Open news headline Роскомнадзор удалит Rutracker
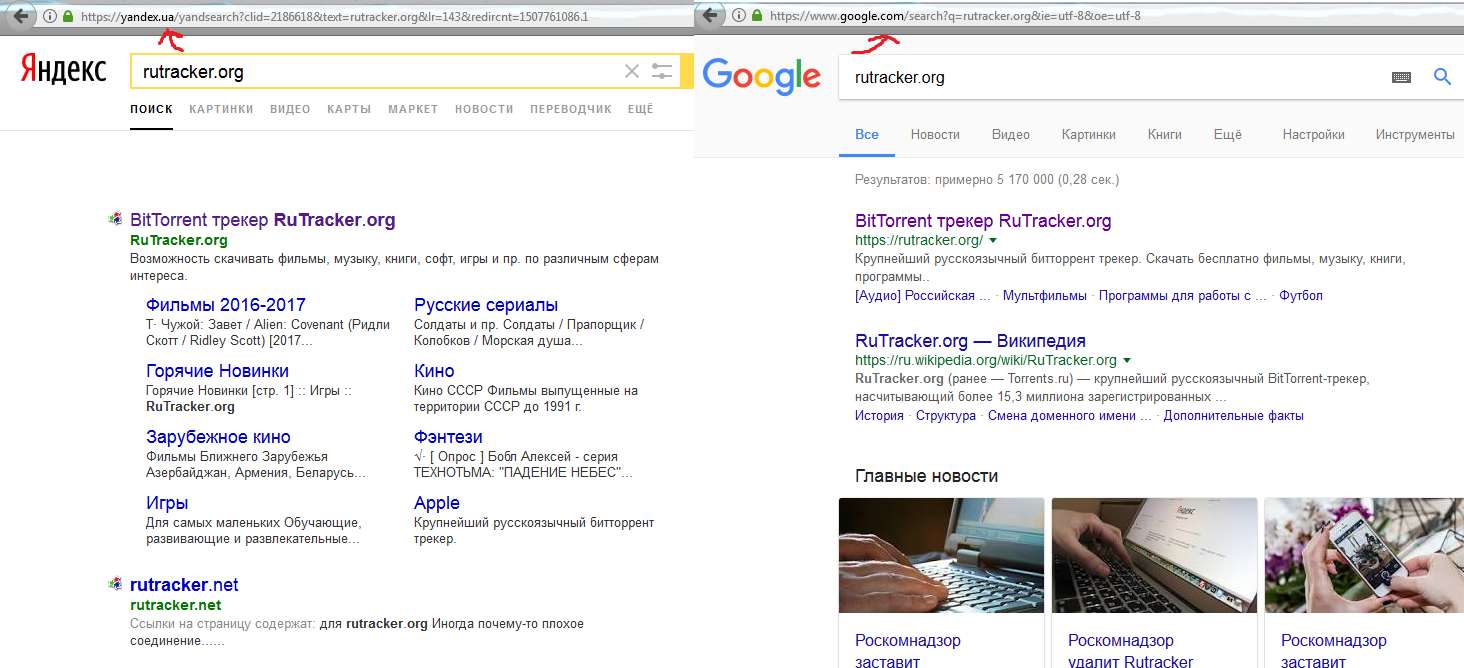 (x=1130, y=650)
